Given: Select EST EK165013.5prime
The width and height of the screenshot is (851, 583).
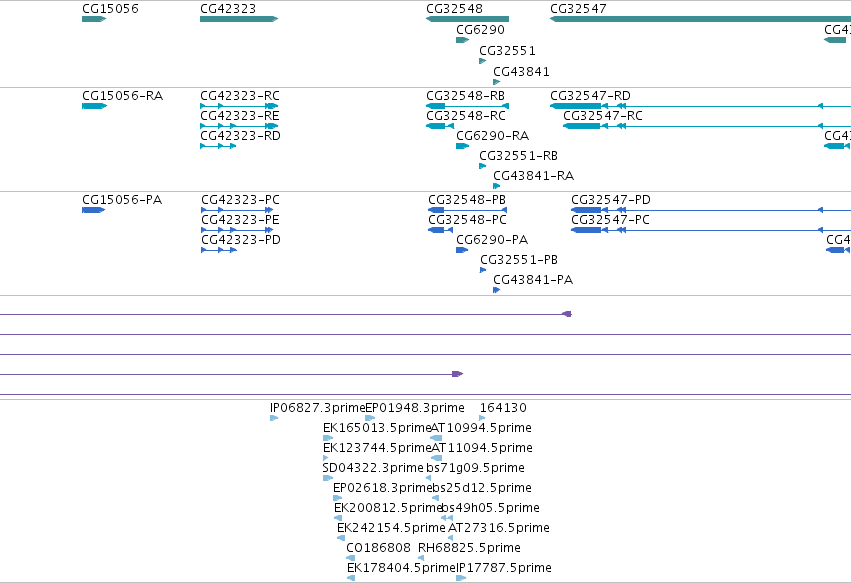Looking at the screenshot, I should 377,428.
